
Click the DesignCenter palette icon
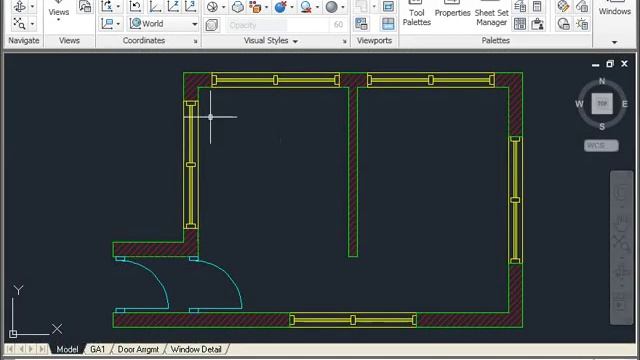tap(520, 6)
